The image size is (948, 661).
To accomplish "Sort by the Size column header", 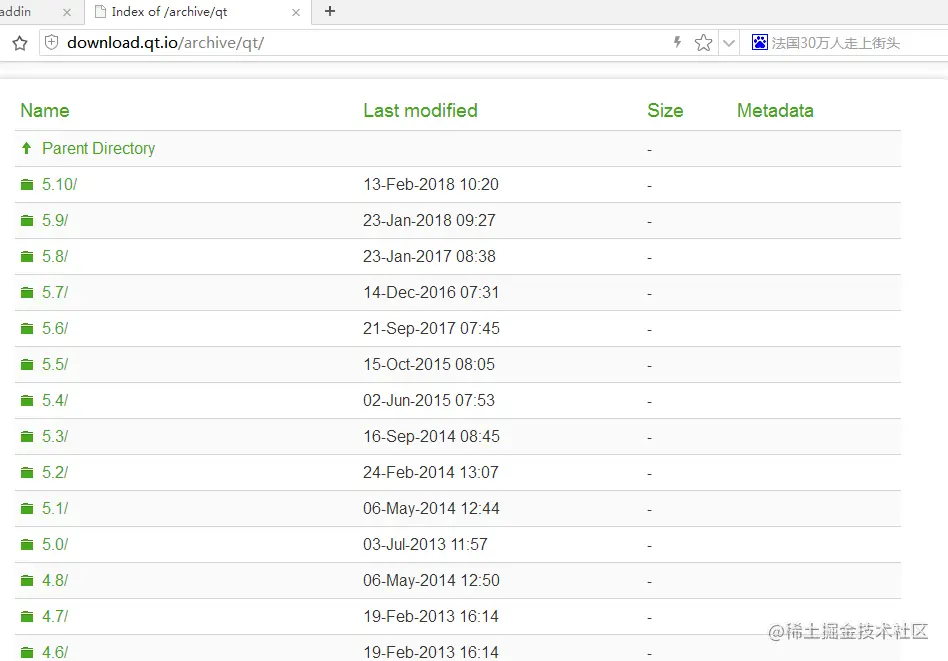I will 665,111.
